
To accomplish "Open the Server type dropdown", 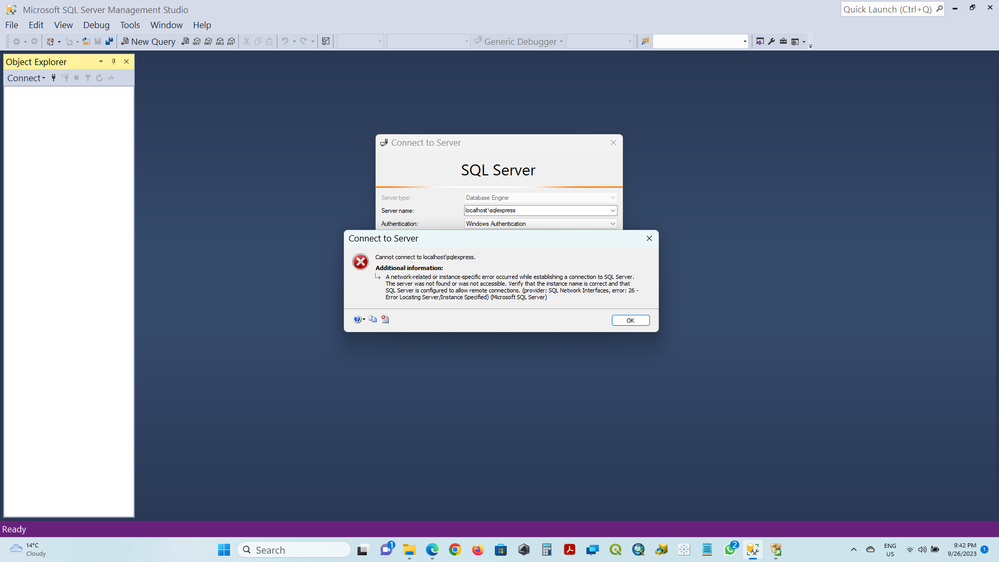I will coord(540,198).
